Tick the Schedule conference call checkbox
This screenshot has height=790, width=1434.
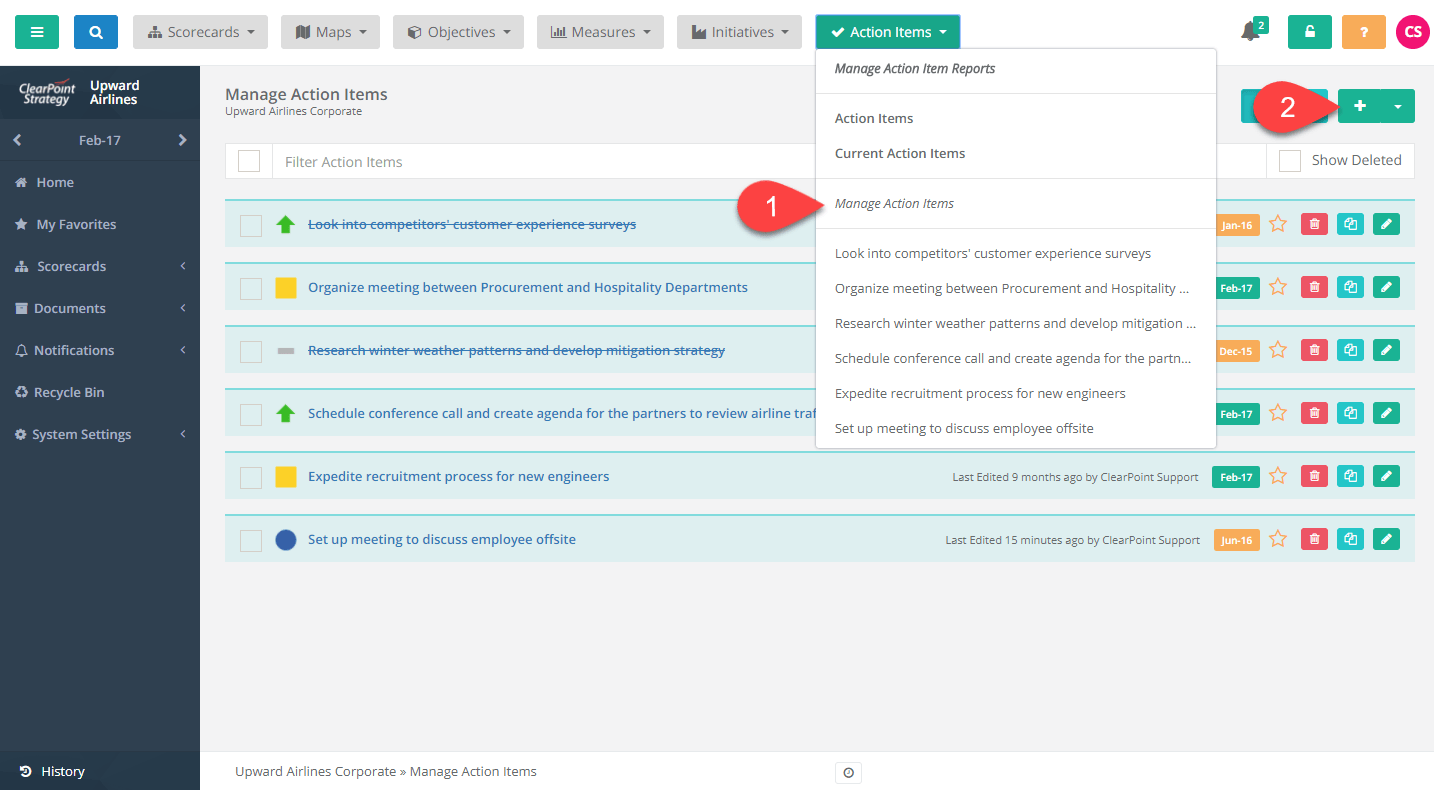point(251,414)
